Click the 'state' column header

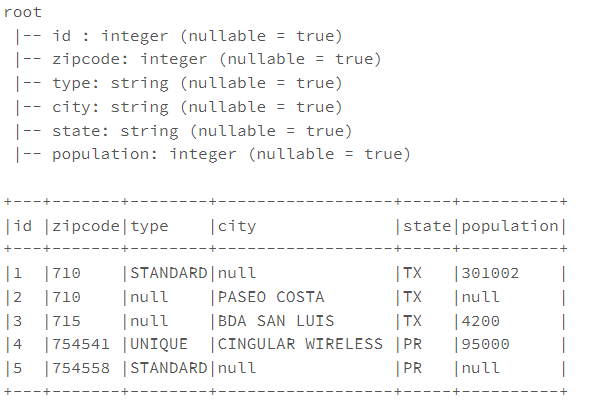pos(427,226)
